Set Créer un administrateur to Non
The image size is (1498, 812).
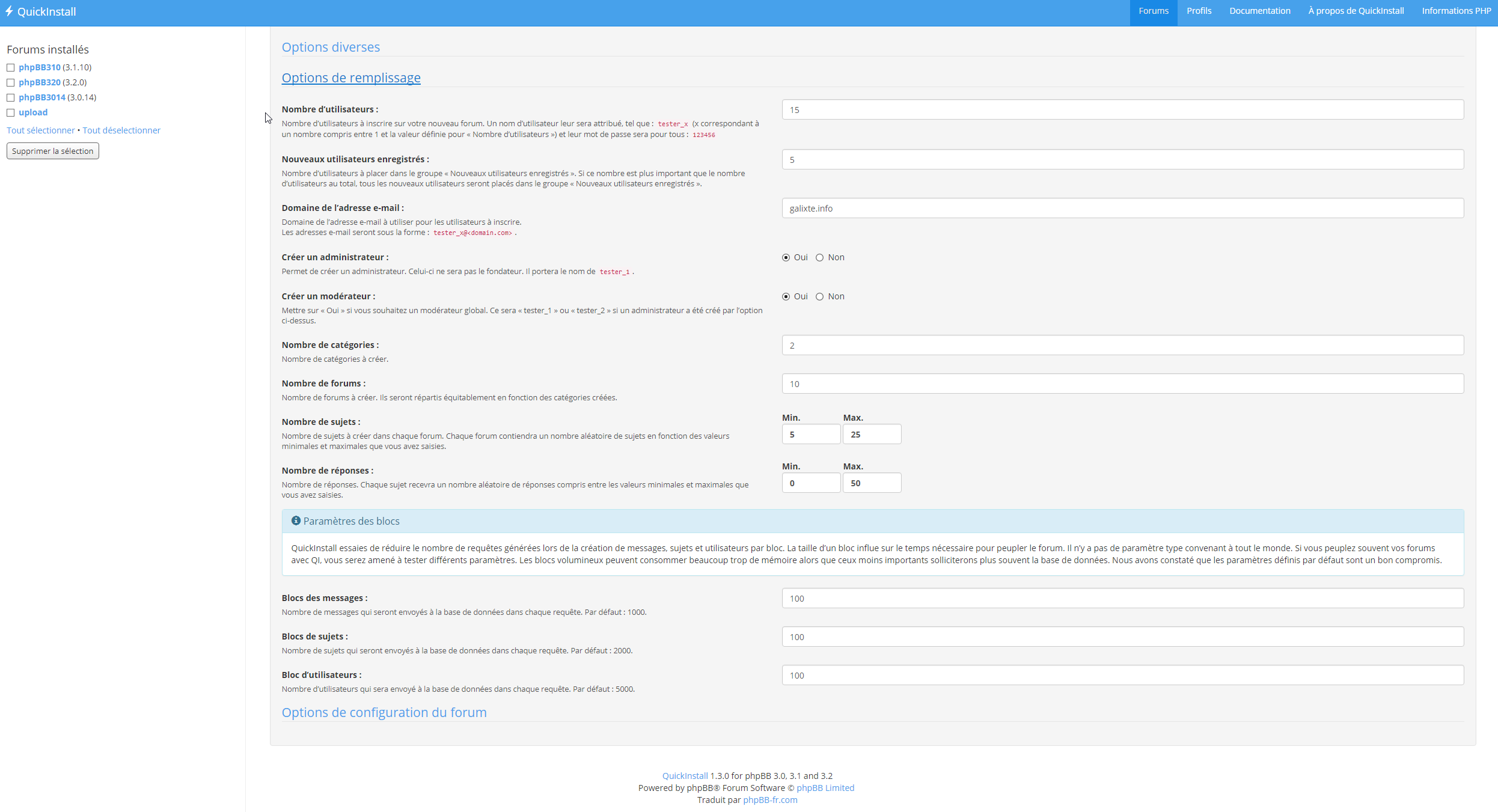[819, 258]
